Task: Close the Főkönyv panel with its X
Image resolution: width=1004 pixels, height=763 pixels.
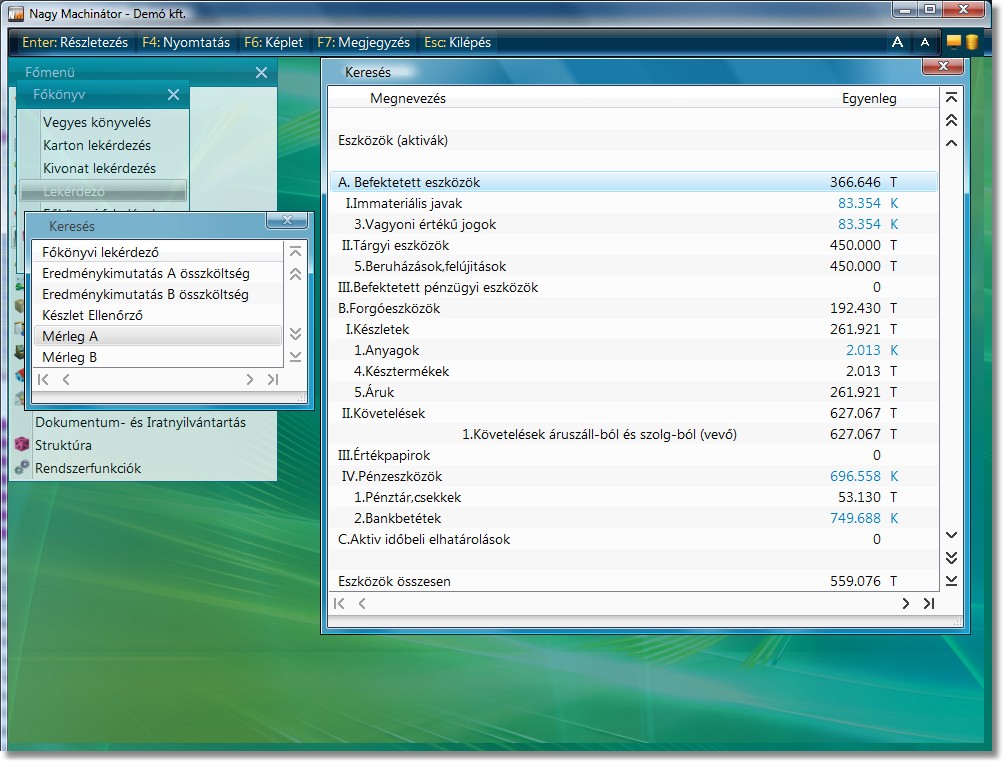Action: point(173,95)
